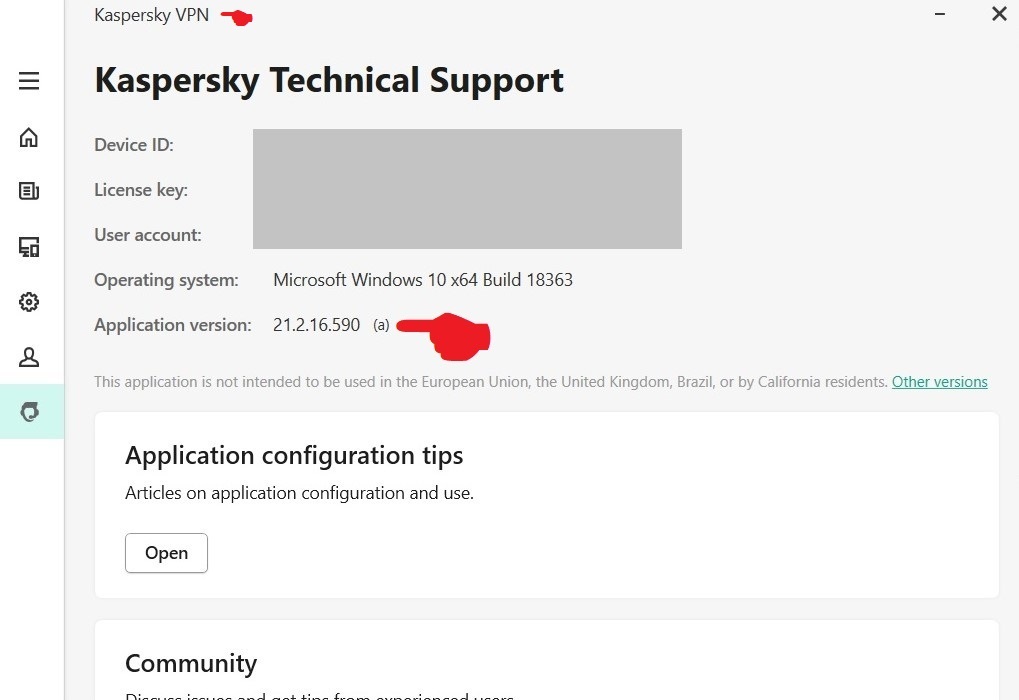The height and width of the screenshot is (700, 1019).
Task: Close the Kaspersky VPN window
Action: (1000, 14)
